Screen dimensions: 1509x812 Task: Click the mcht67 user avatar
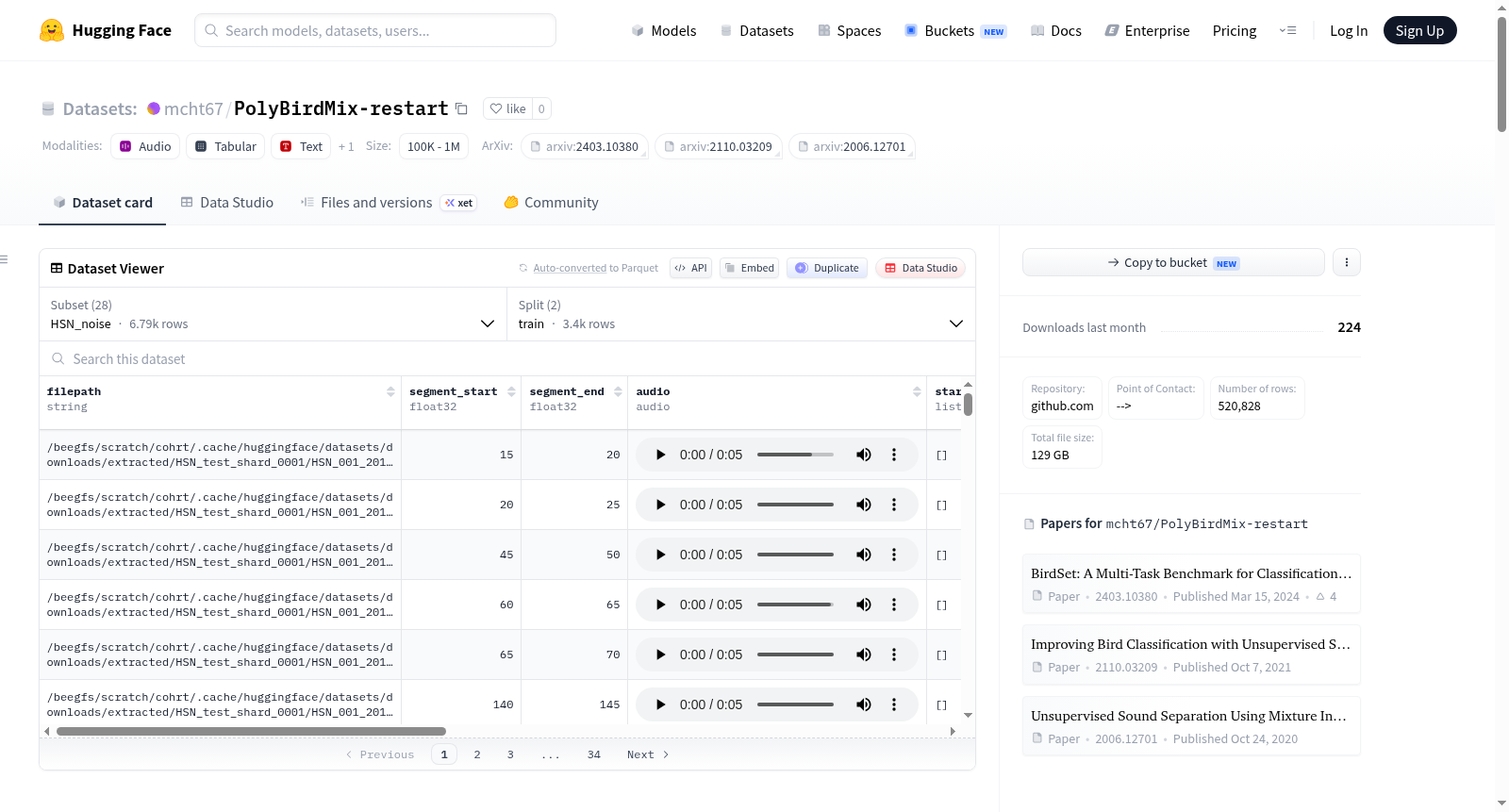pos(154,108)
